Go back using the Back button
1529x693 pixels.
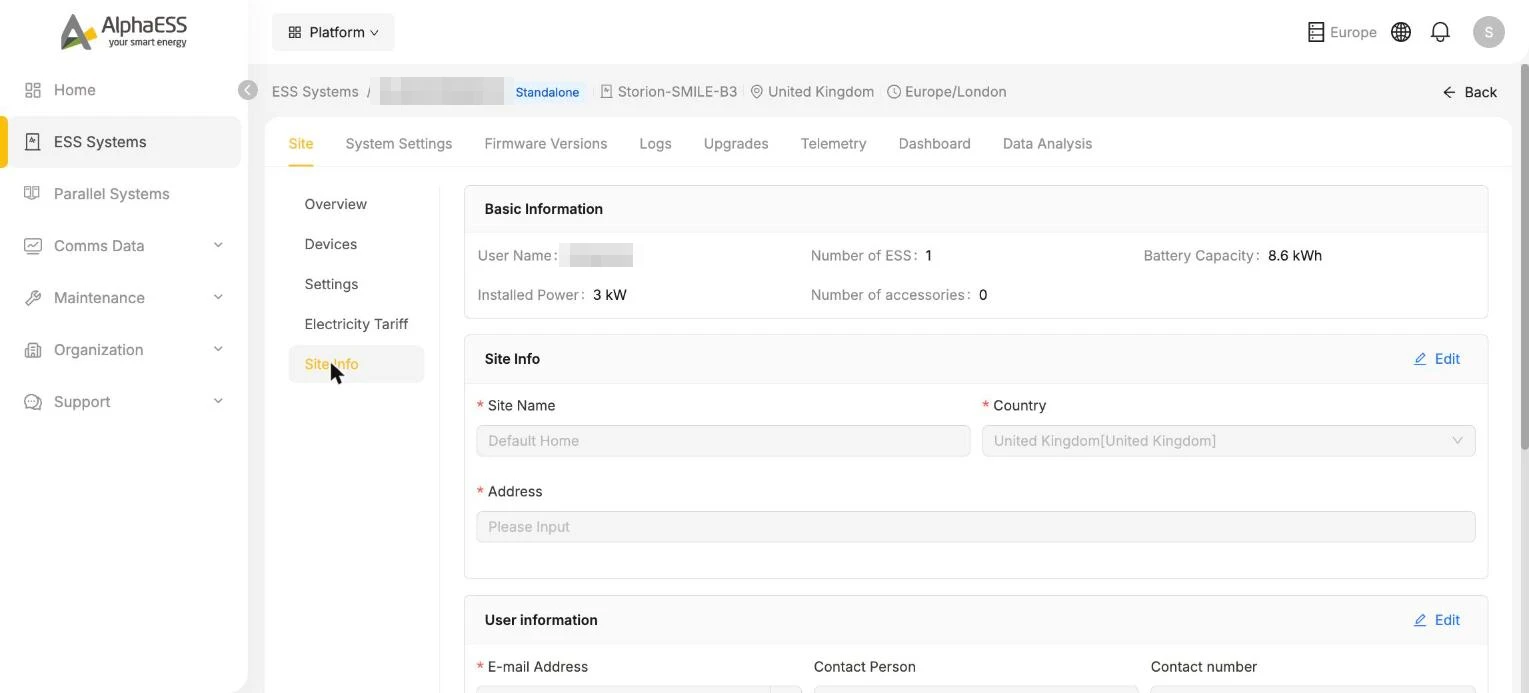tap(1469, 92)
